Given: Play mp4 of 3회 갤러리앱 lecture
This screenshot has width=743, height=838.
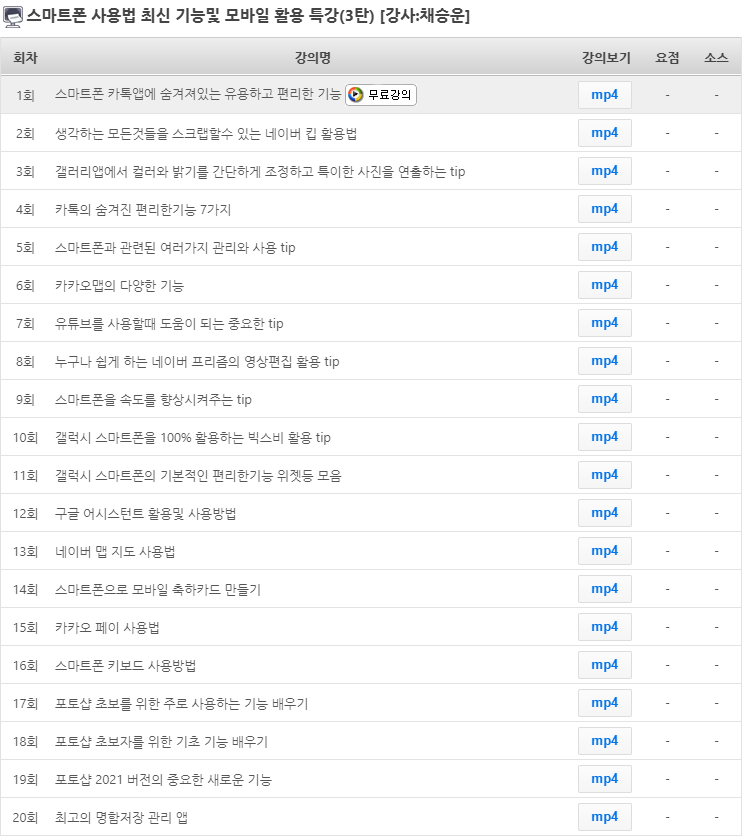Looking at the screenshot, I should pos(605,171).
